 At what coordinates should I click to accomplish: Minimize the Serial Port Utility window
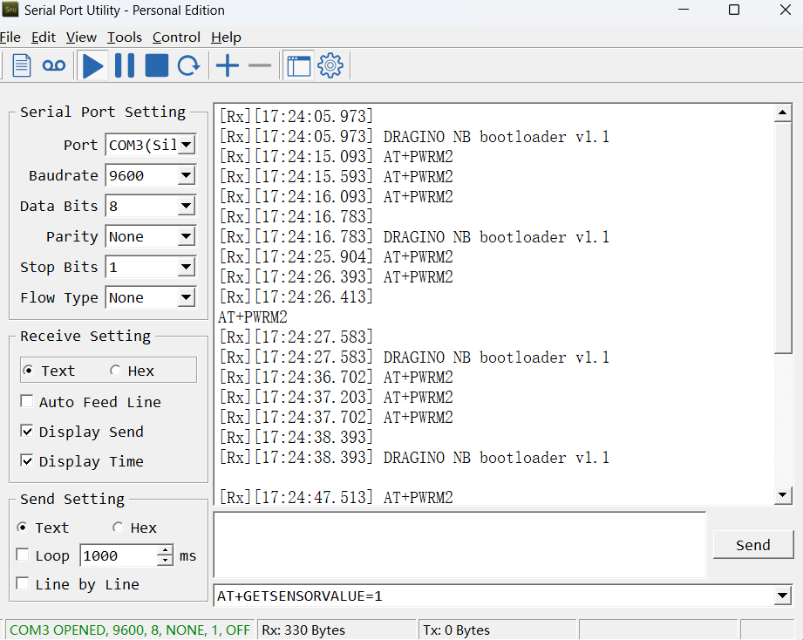(x=684, y=10)
